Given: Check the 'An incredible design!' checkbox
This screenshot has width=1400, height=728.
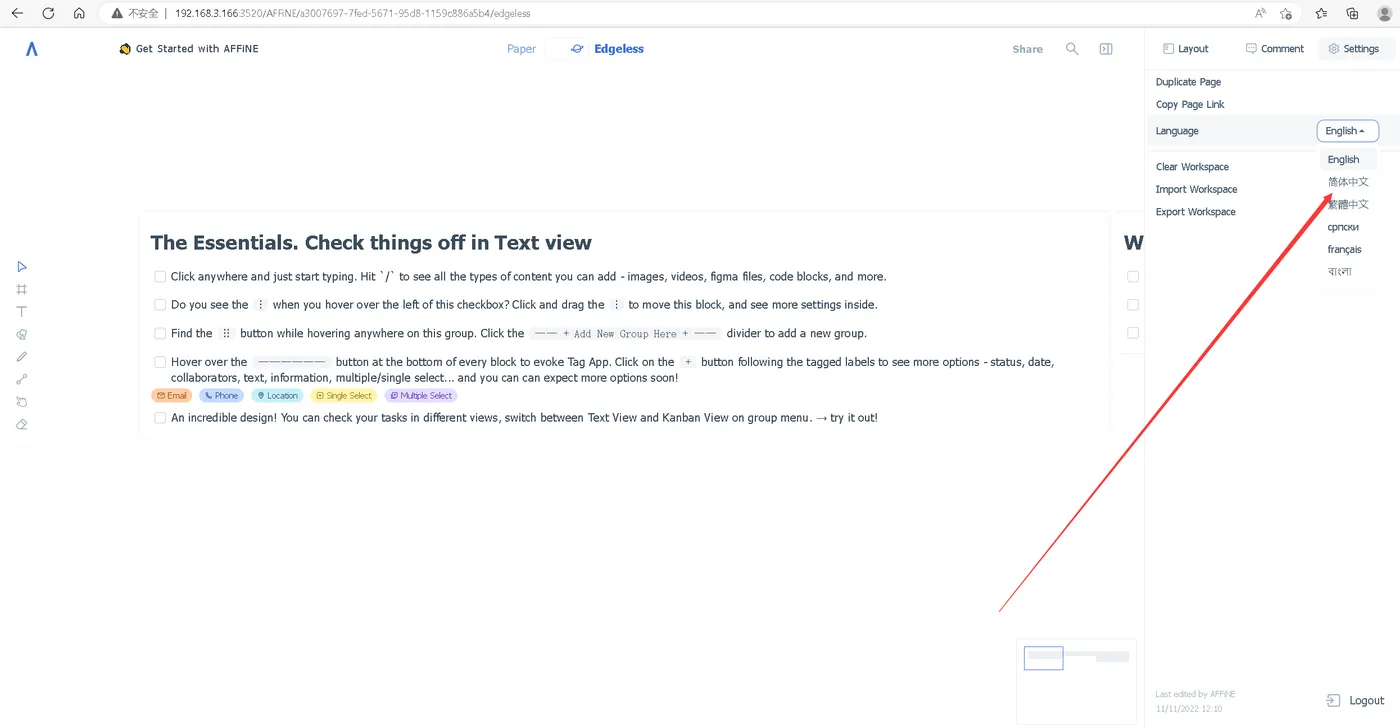Looking at the screenshot, I should coord(160,418).
